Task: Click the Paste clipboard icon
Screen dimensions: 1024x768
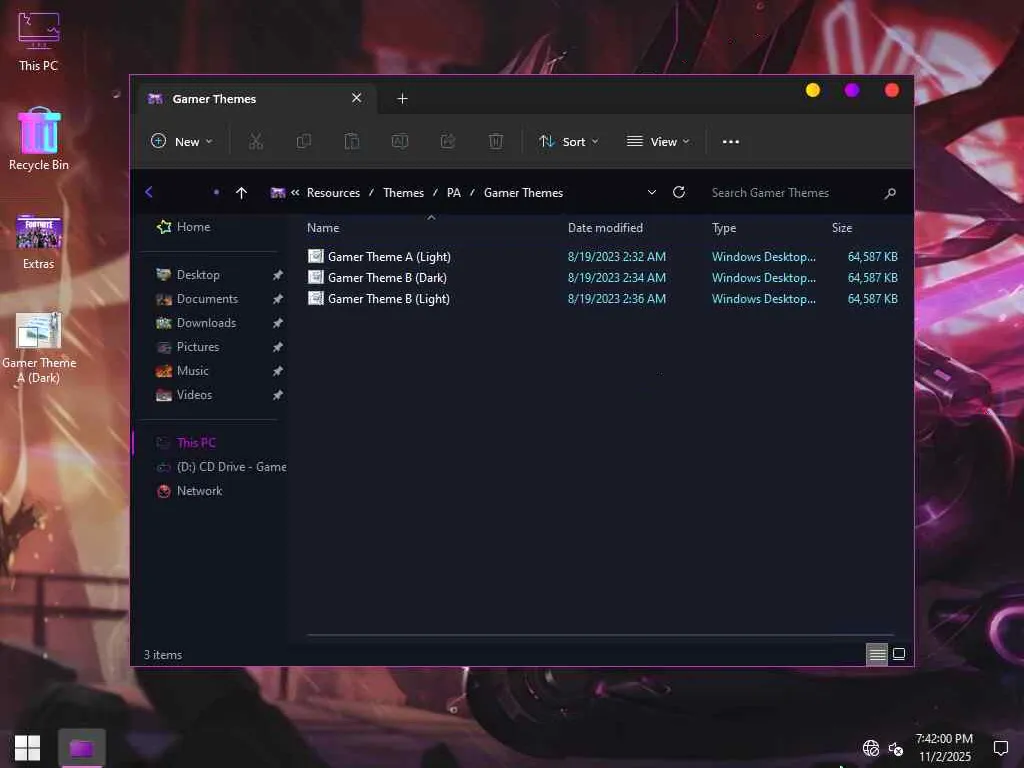Action: 351,141
